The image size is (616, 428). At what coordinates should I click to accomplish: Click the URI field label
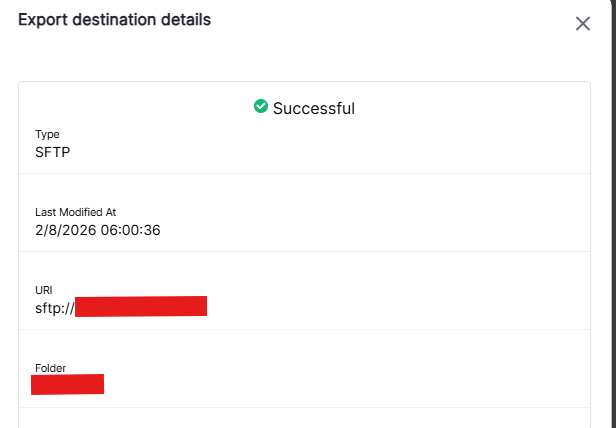pos(44,290)
